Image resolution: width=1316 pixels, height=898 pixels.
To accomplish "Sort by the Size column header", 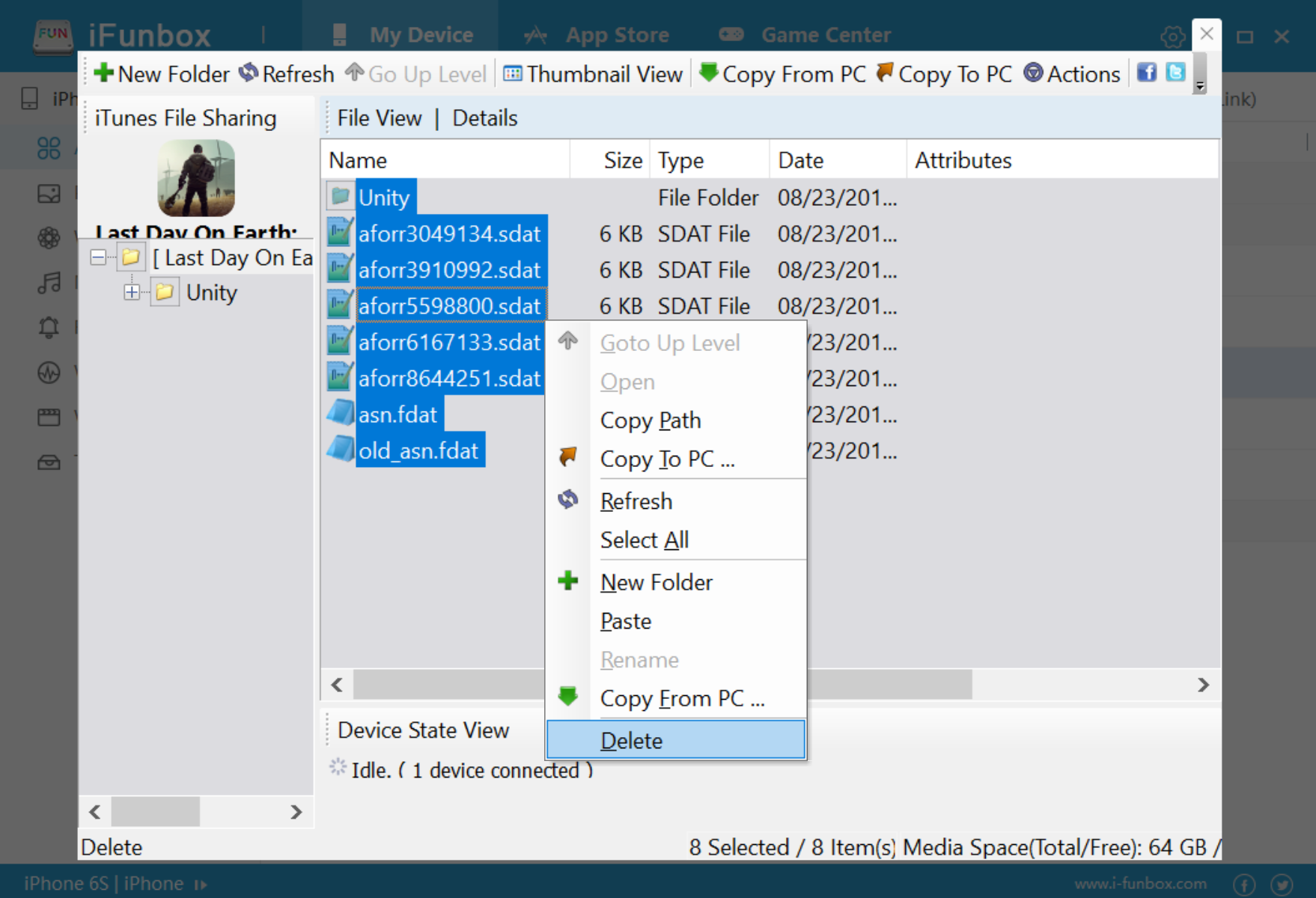I will 610,160.
